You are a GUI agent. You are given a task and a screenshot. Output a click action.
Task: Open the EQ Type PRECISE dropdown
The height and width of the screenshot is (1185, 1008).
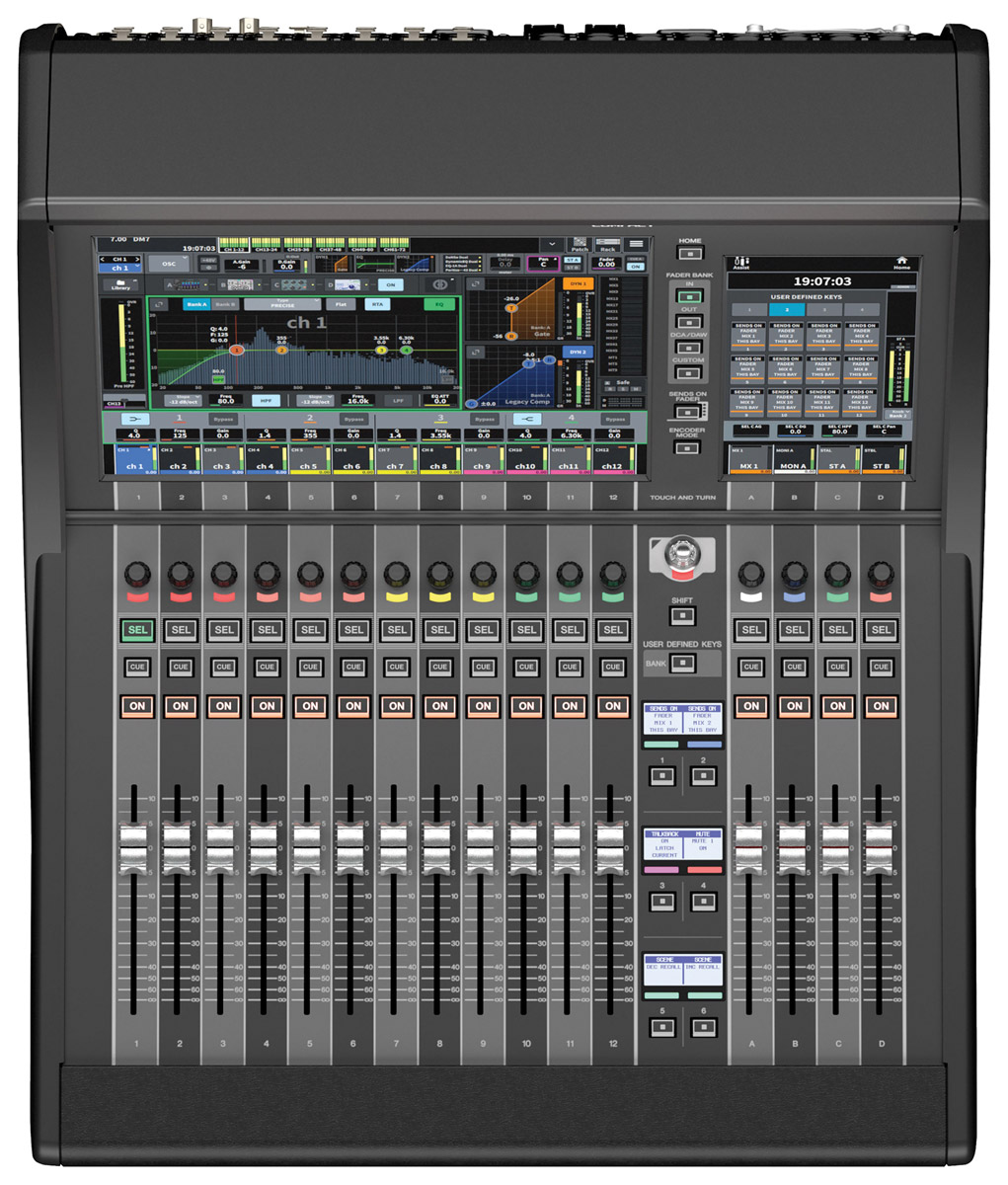click(282, 305)
